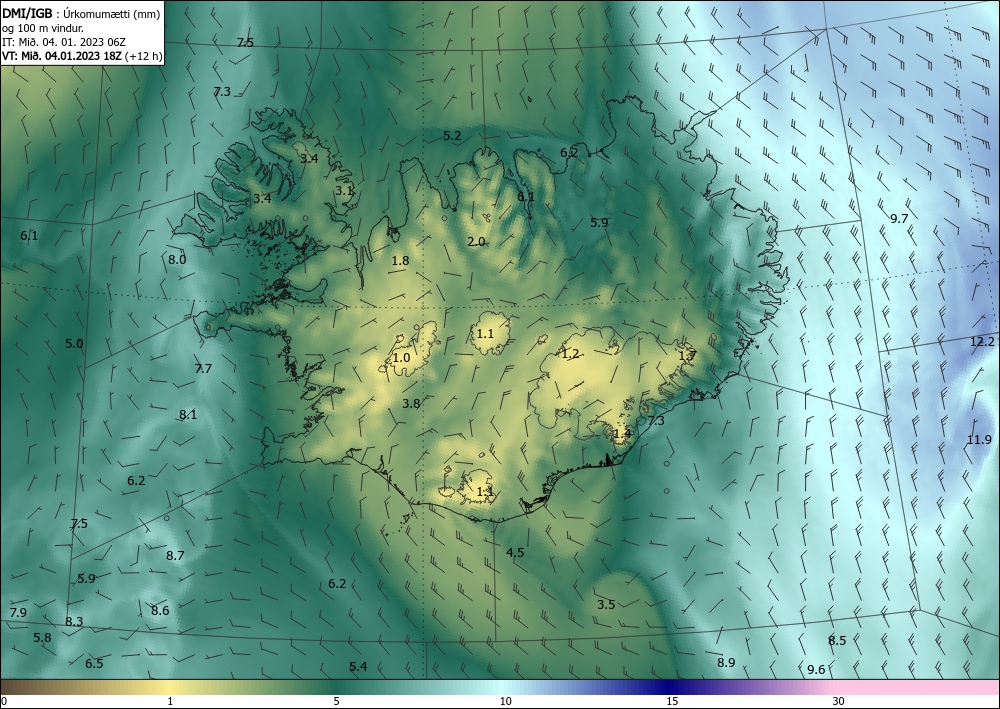Click the 6.5 value near the bottom
Screen dimensions: 1000x709
click(94, 664)
